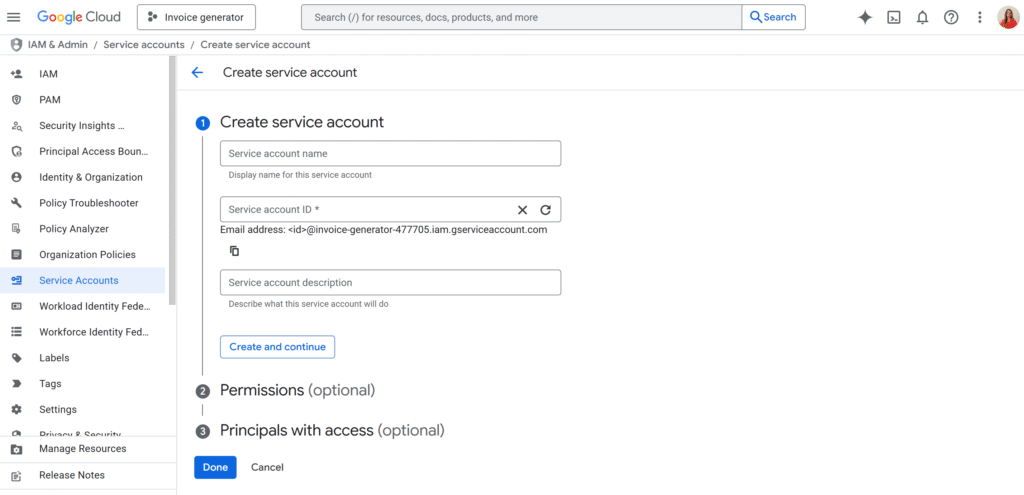The height and width of the screenshot is (495, 1024).
Task: Expand the Permissions (optional) step
Action: tap(297, 390)
